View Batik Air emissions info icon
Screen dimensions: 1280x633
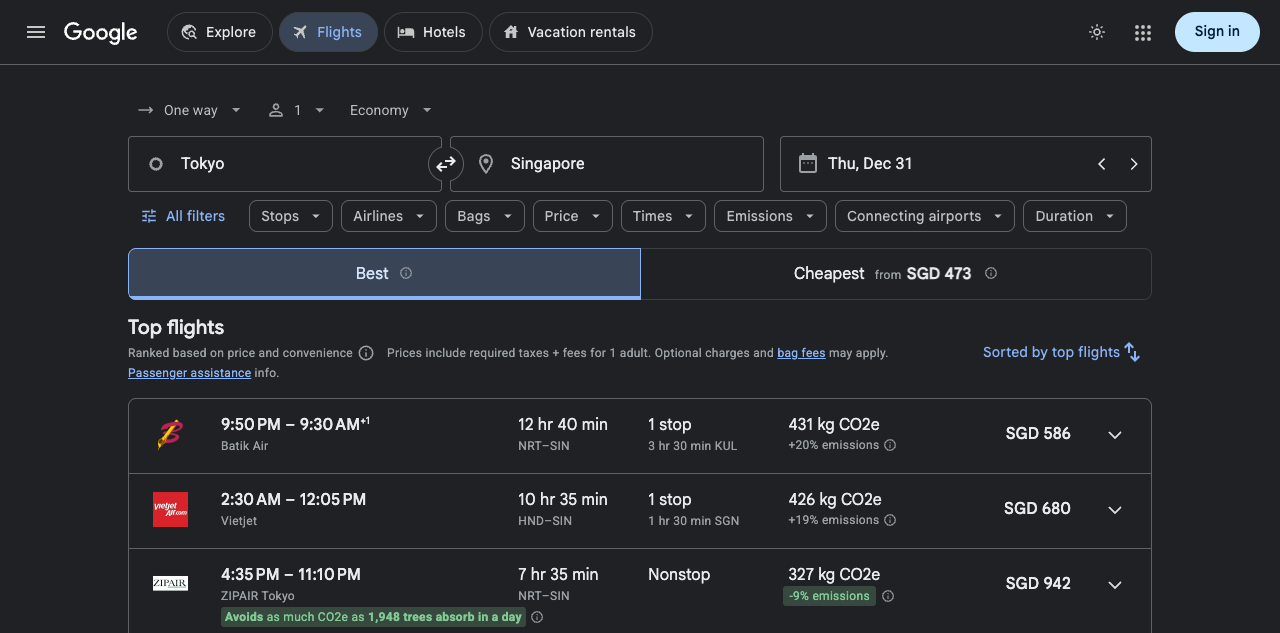(x=890, y=445)
